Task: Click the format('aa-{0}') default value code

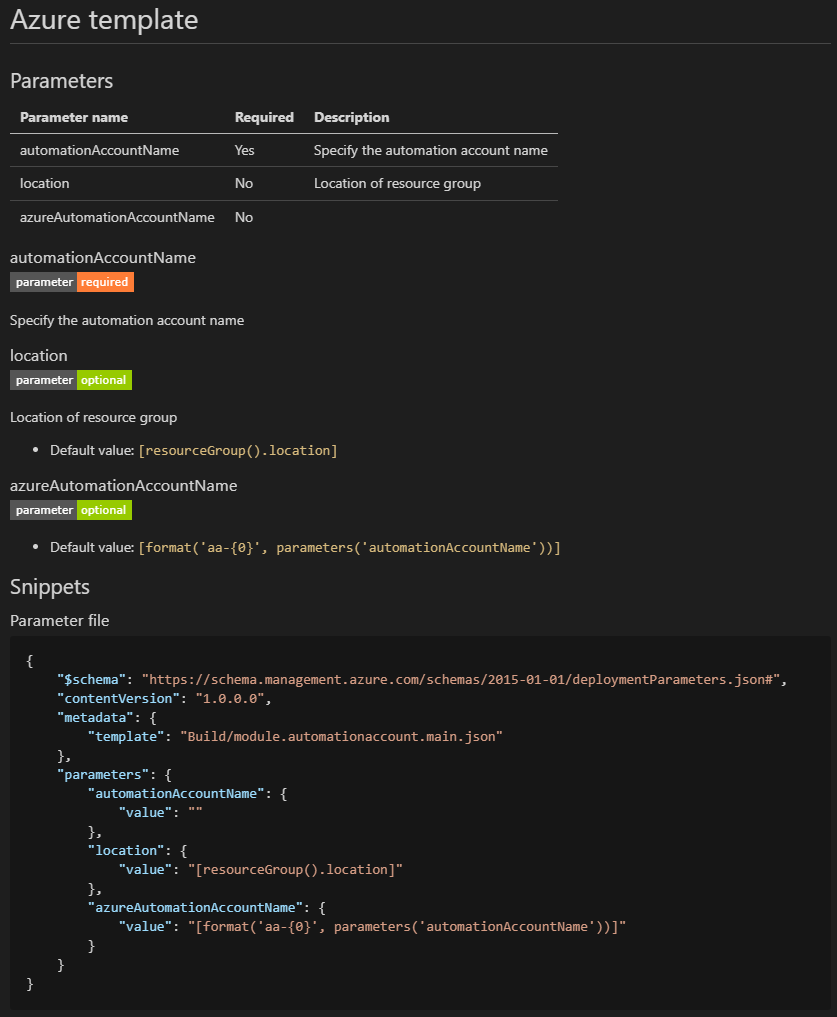Action: tap(349, 547)
